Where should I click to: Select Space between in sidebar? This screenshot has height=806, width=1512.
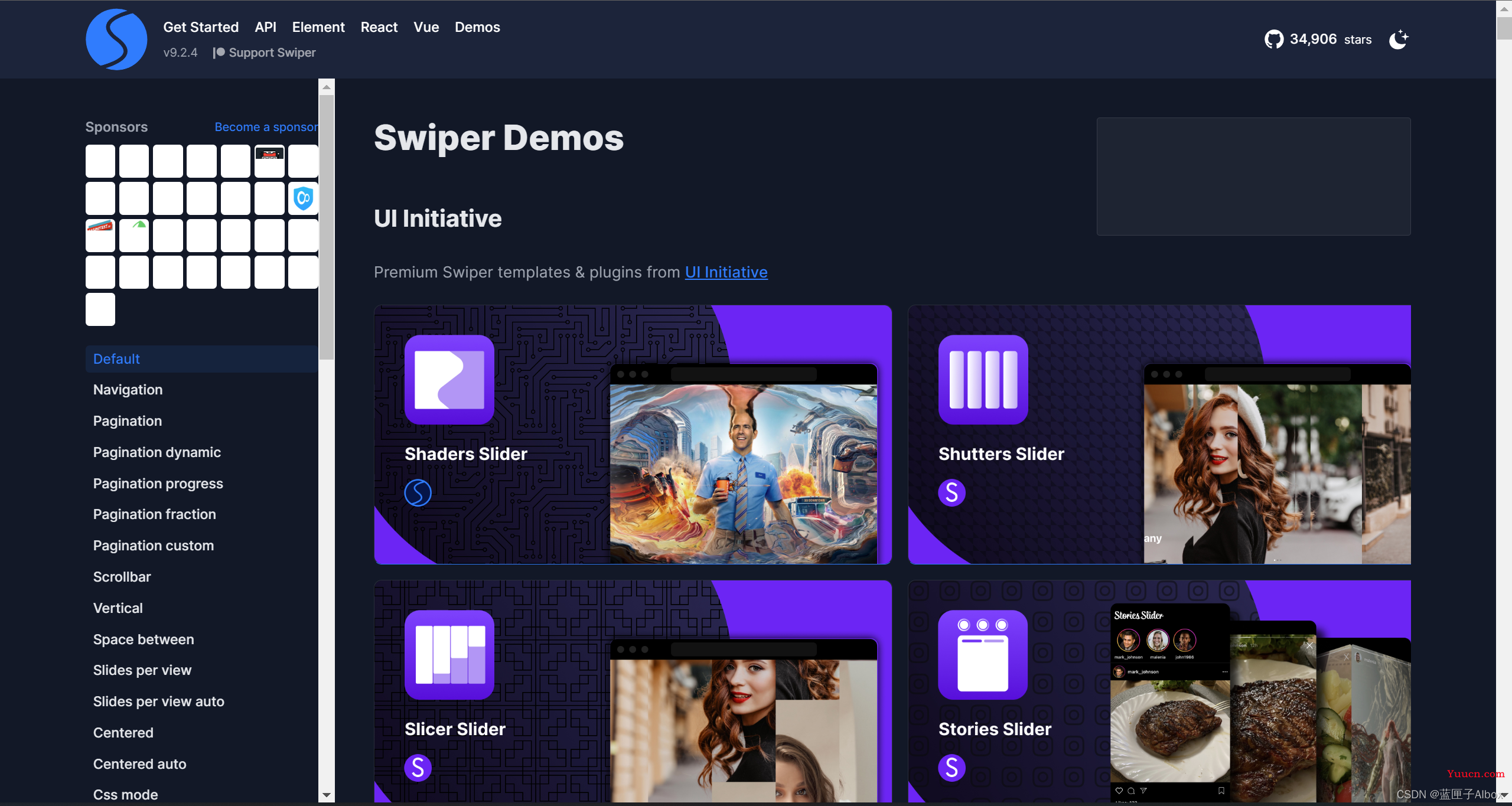pos(144,639)
